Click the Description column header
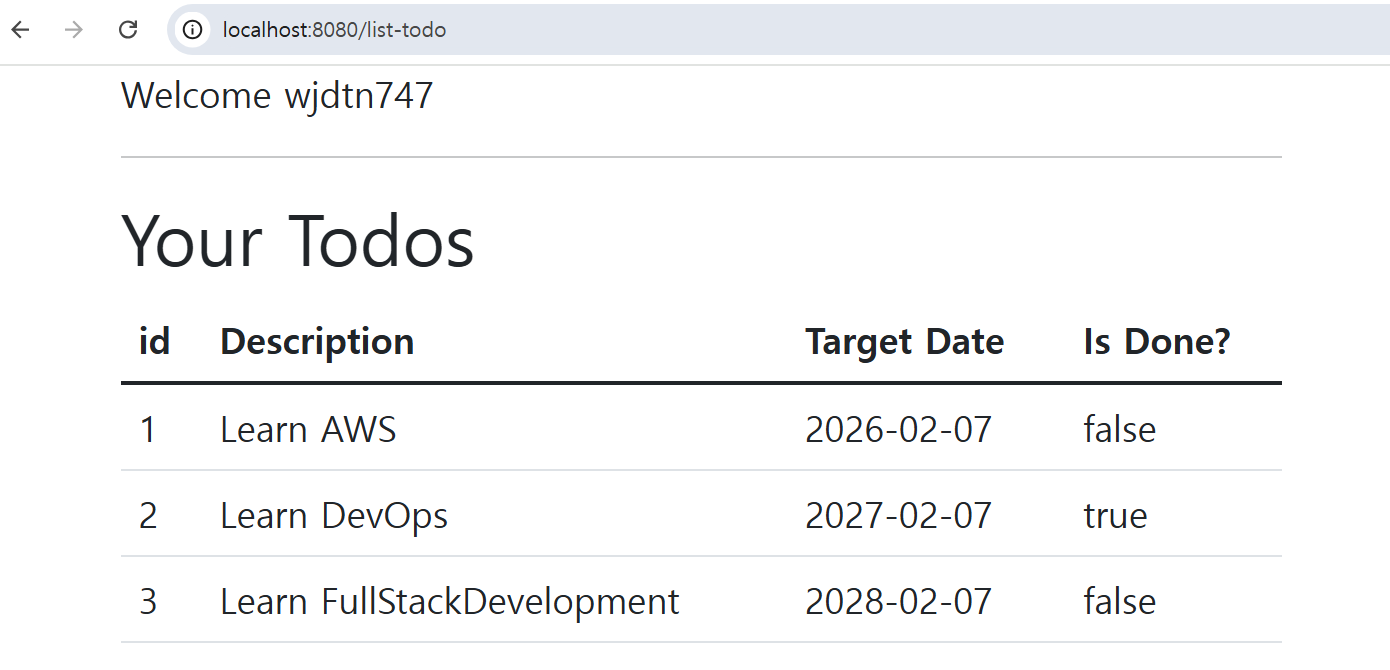Viewport: 1390px width, 670px height. 317,342
